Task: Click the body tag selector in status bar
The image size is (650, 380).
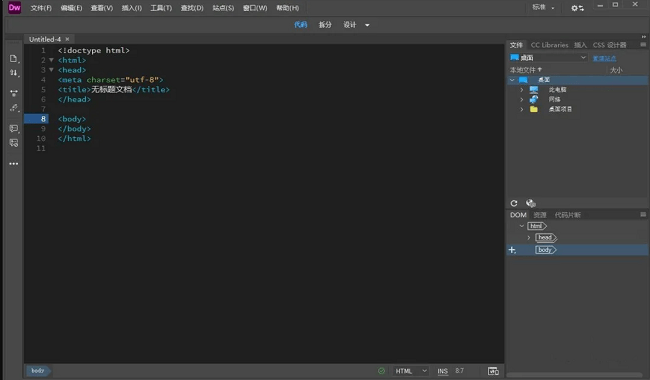Action: coord(38,371)
